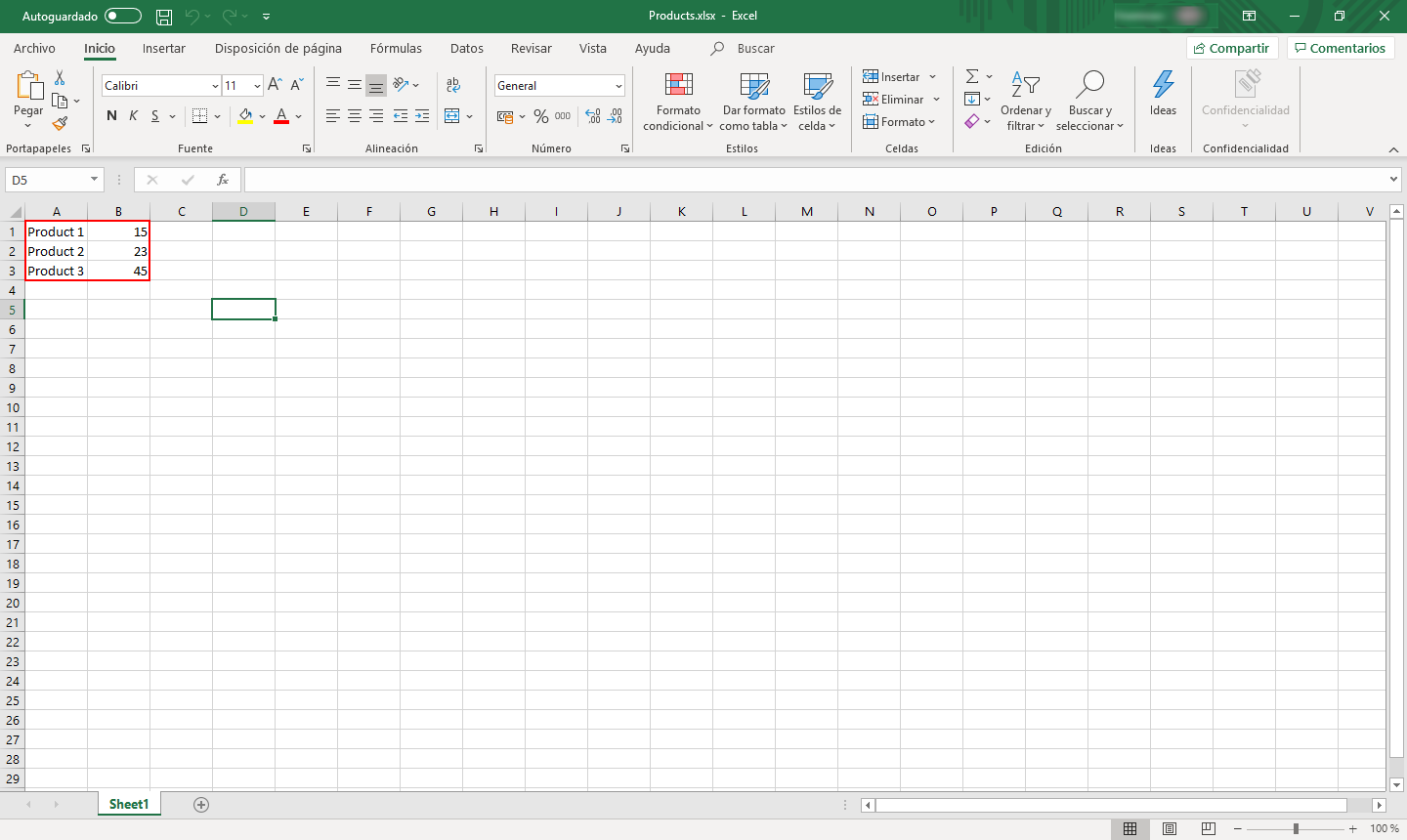The image size is (1407, 840).
Task: Click the Comentarios button
Action: 1341,48
